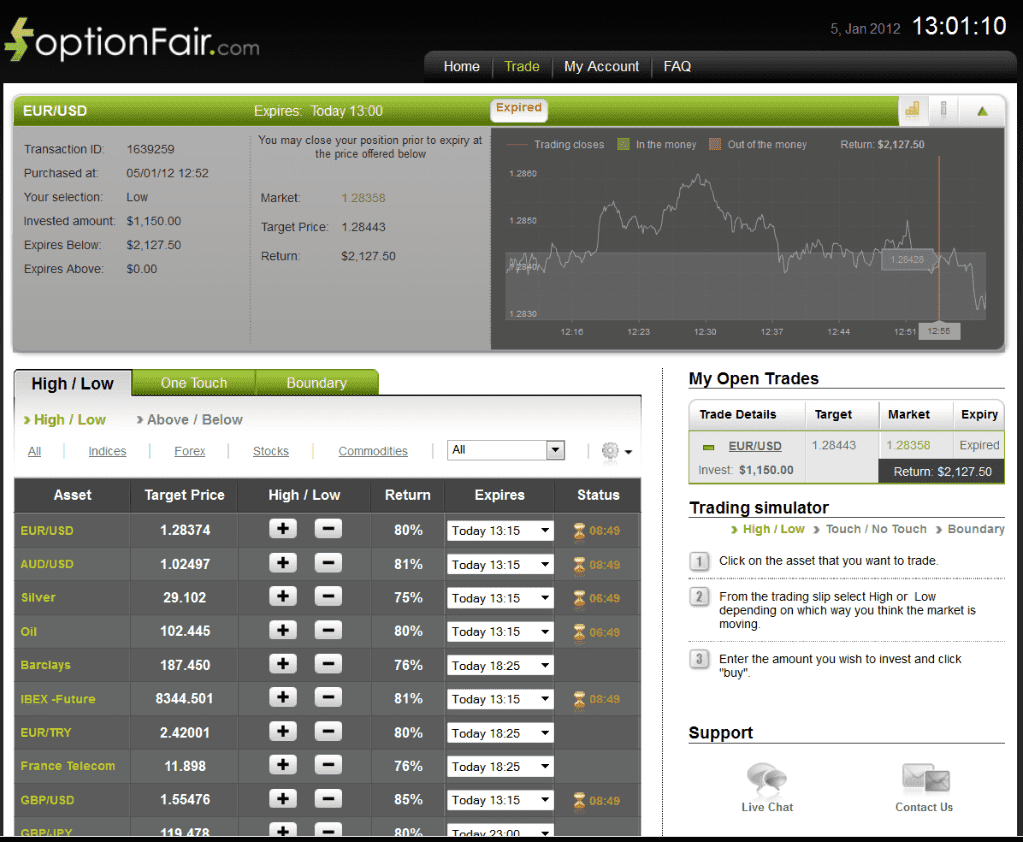Select Low (minus) for GBP/USD
Image resolution: width=1023 pixels, height=842 pixels.
328,798
